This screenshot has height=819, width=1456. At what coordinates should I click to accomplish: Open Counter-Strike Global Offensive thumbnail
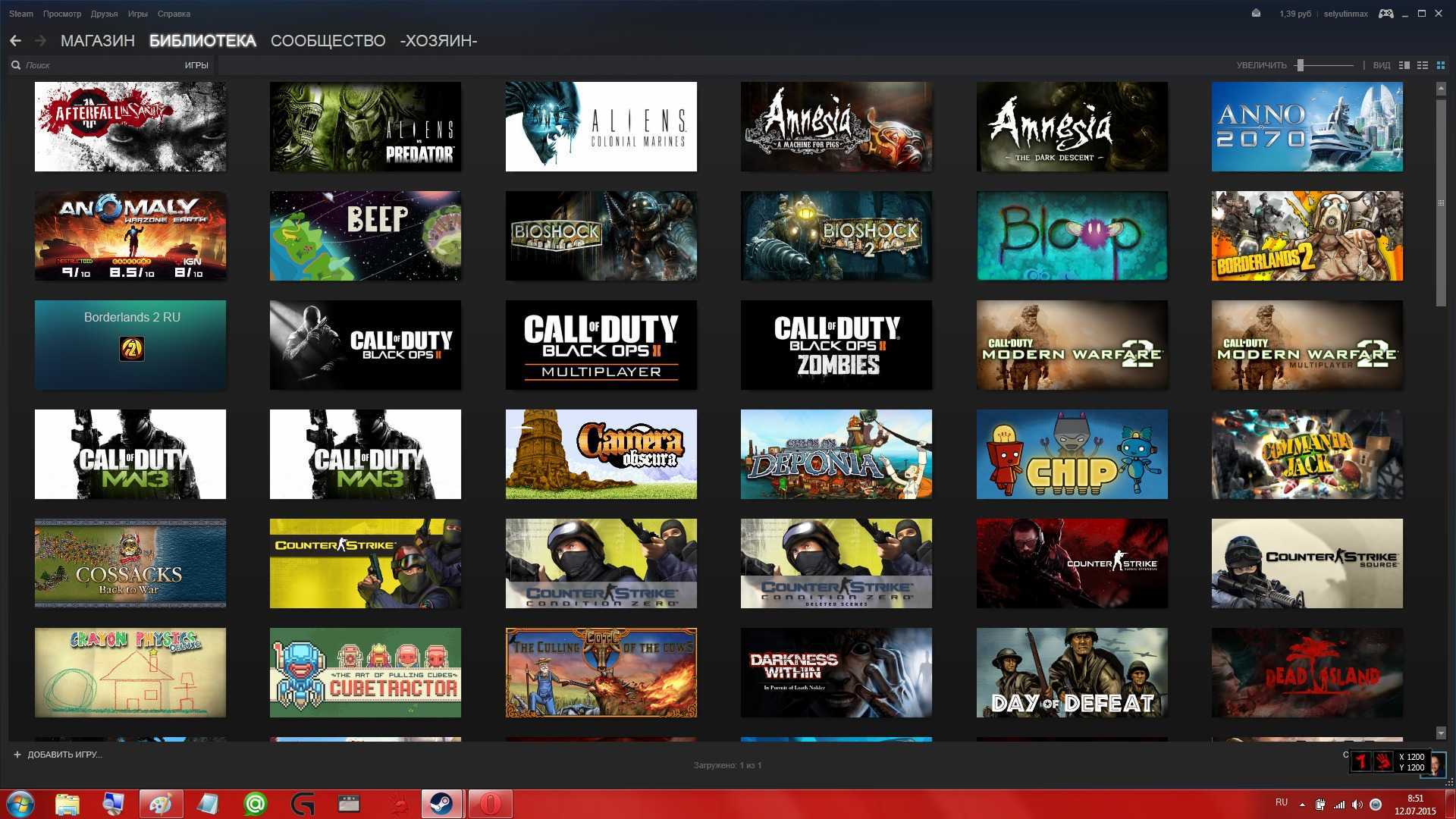click(x=1072, y=563)
